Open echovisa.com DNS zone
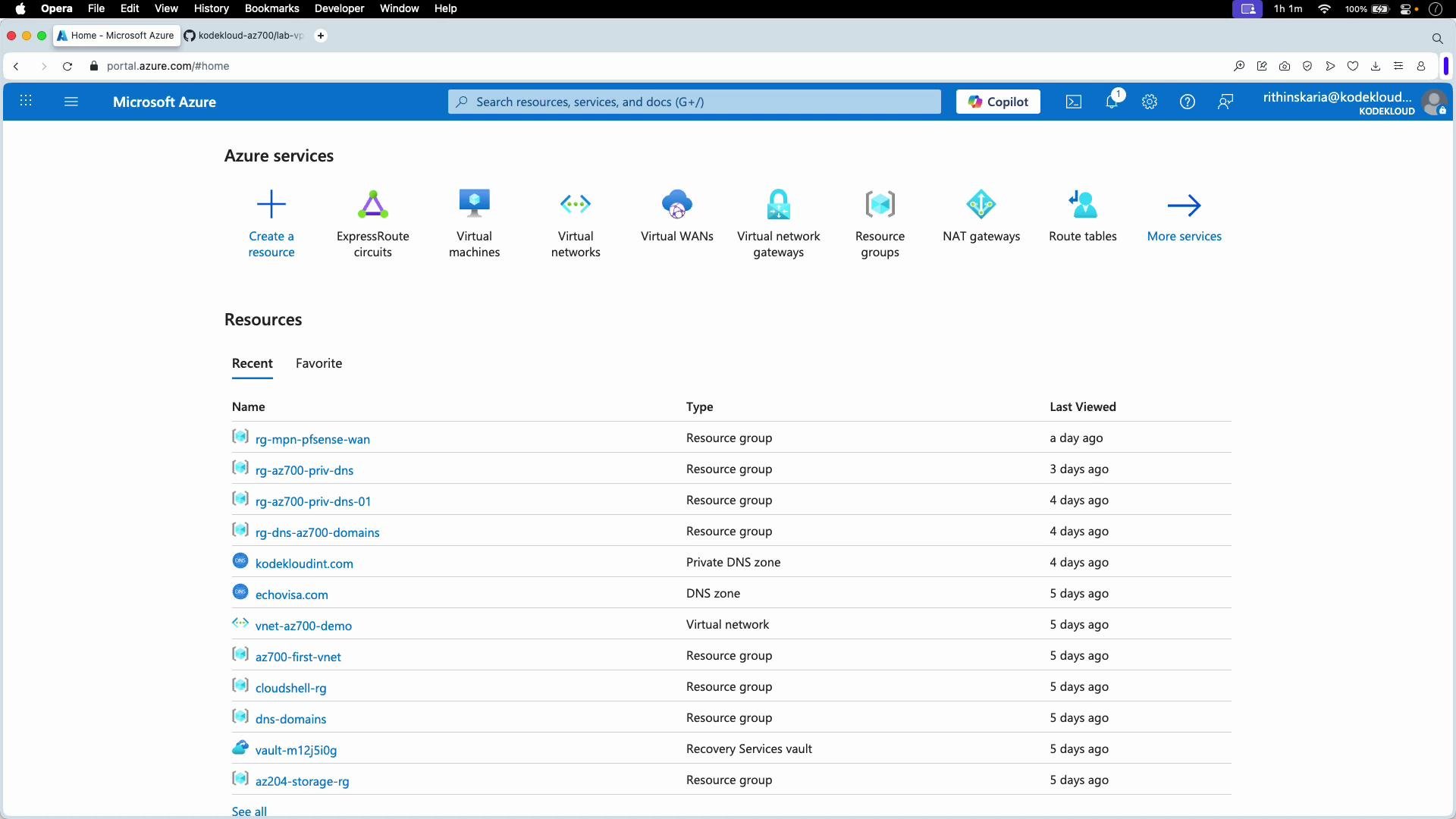 point(292,595)
